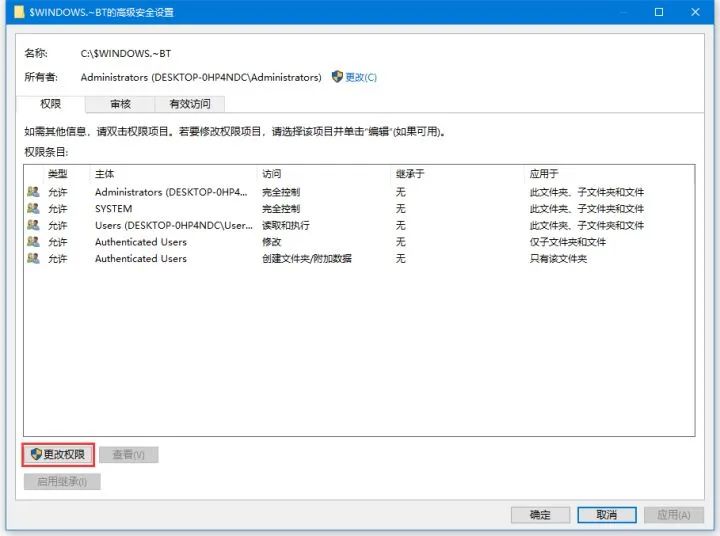Close the advanced security settings window
This screenshot has width=720, height=536.
[695, 12]
